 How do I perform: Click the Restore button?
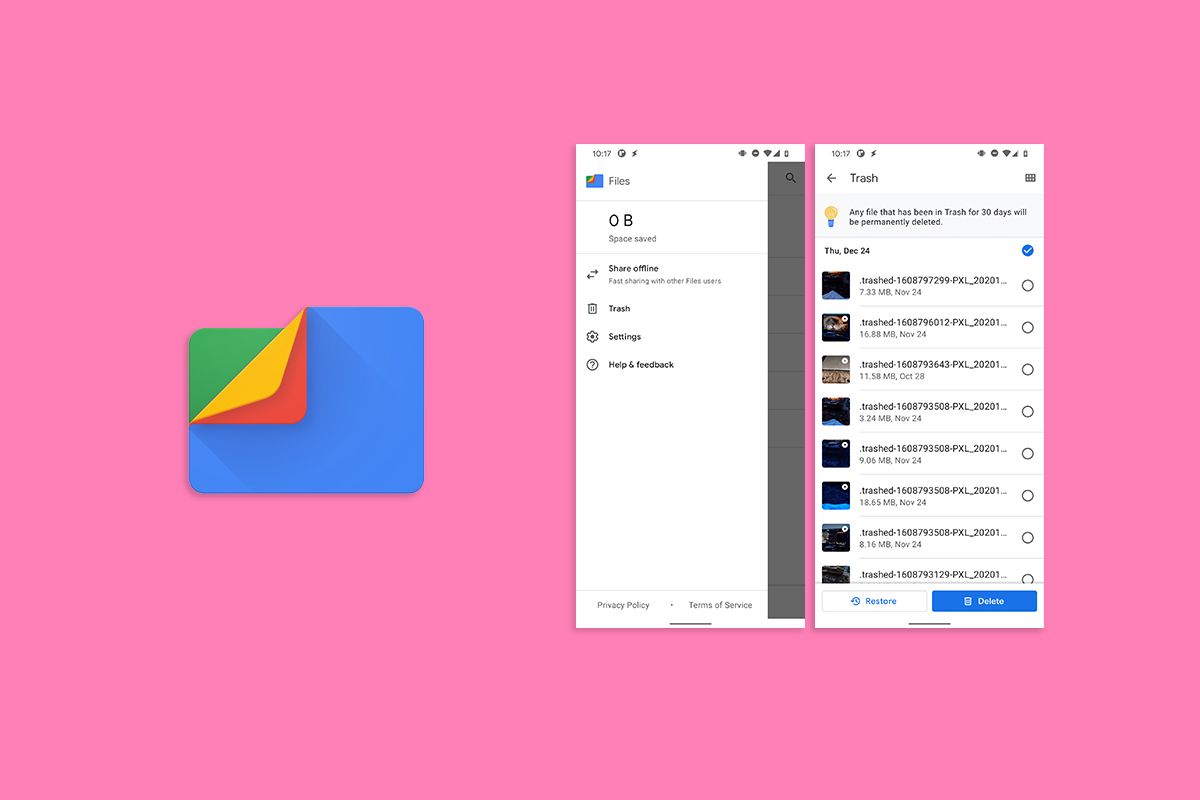point(874,601)
